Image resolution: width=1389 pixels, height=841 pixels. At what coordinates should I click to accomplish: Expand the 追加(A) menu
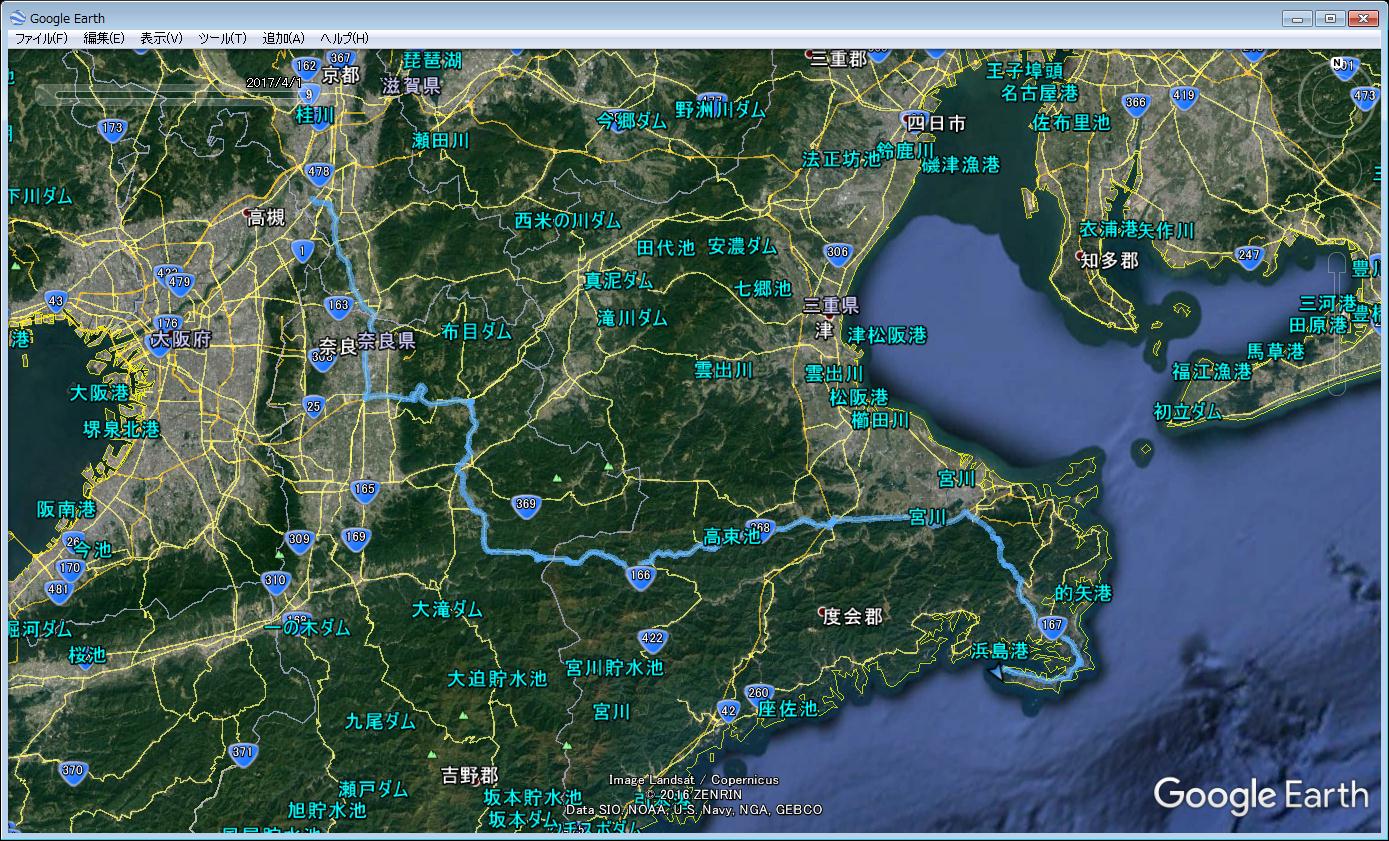[x=283, y=38]
